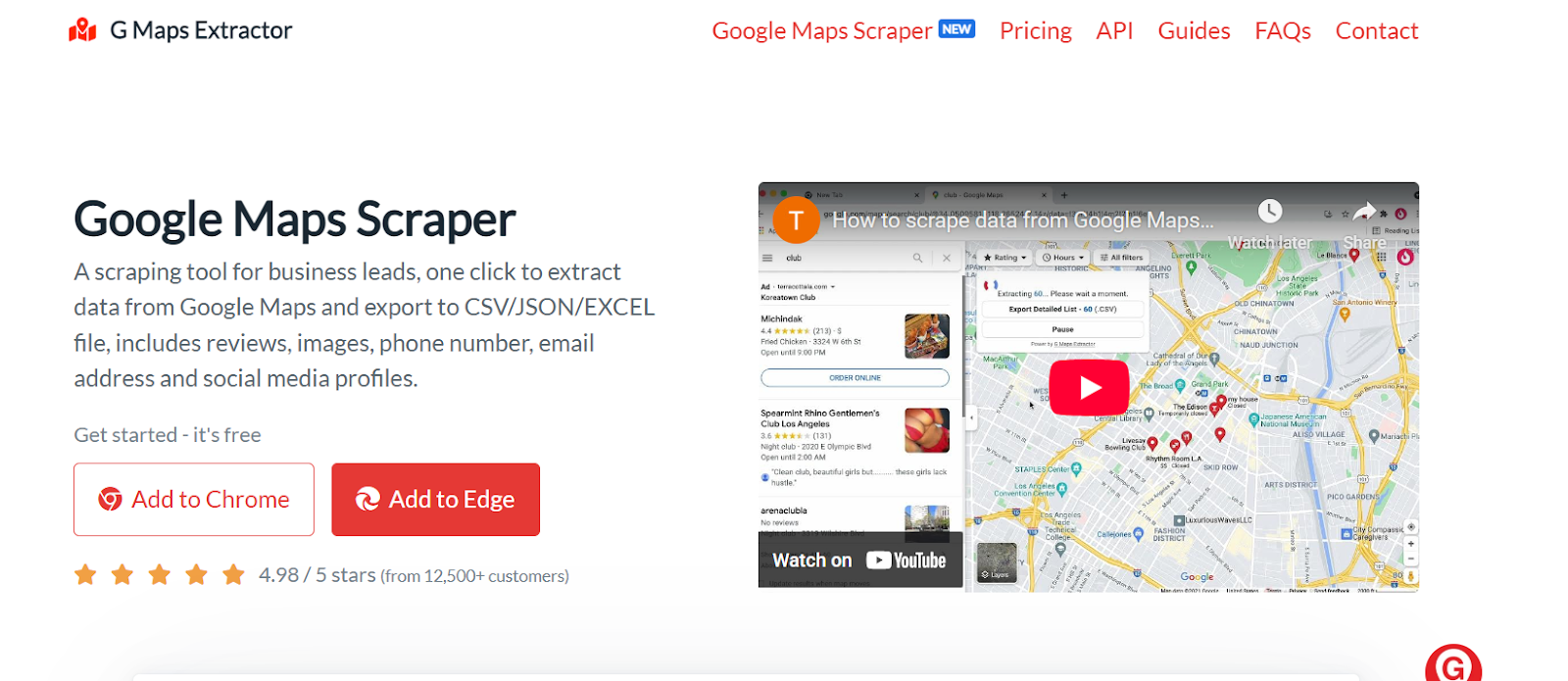Click the Share arrow icon on the video
1568x681 pixels.
pyautogui.click(x=1364, y=212)
